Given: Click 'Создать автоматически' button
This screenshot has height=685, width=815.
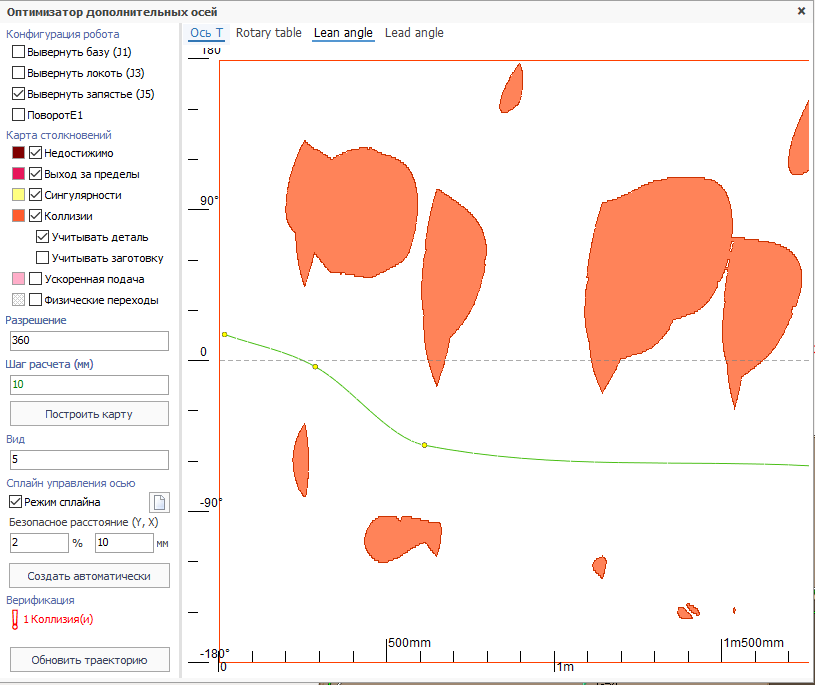Looking at the screenshot, I should click(x=89, y=576).
